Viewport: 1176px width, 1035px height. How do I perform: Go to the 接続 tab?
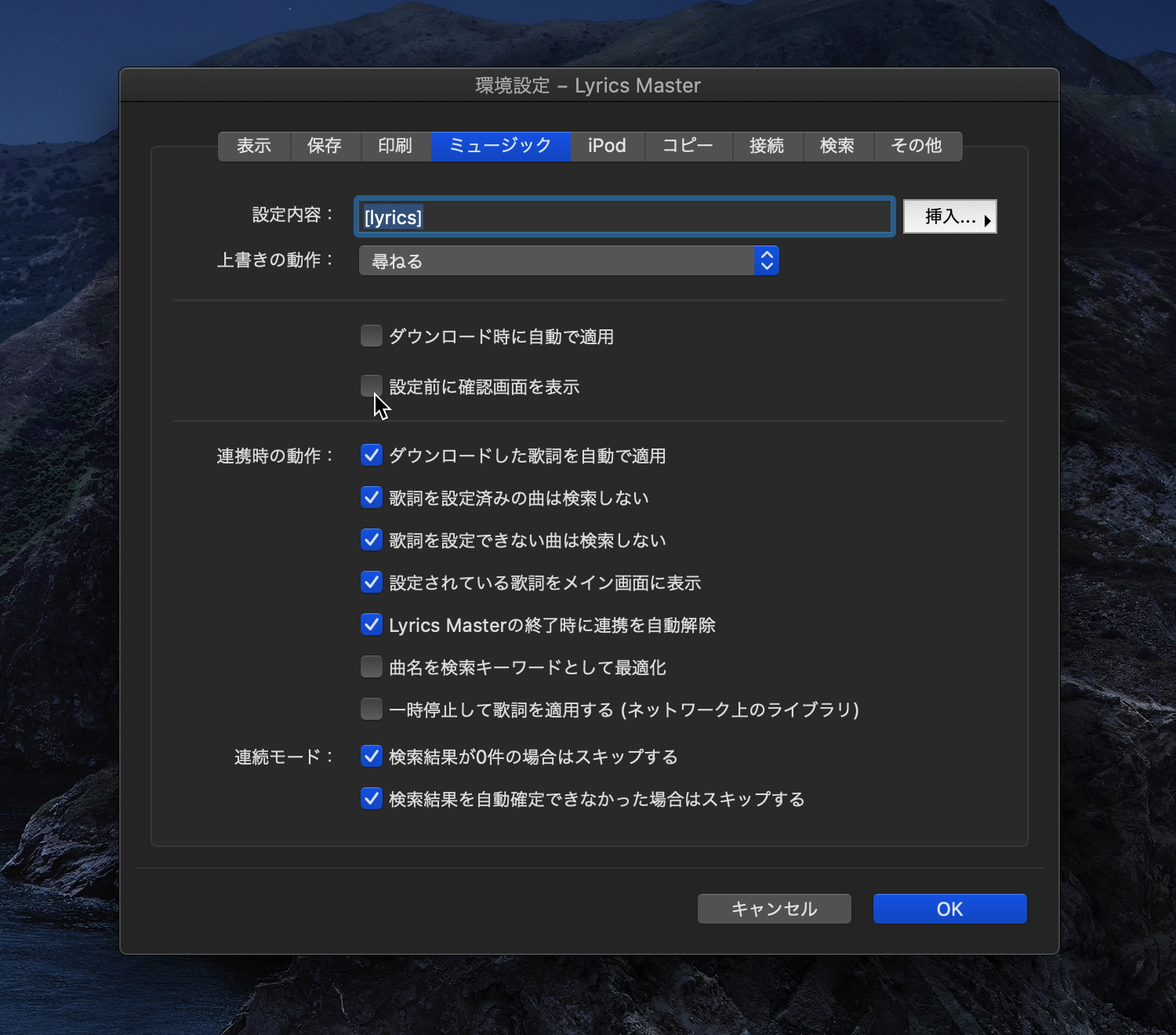click(x=767, y=146)
